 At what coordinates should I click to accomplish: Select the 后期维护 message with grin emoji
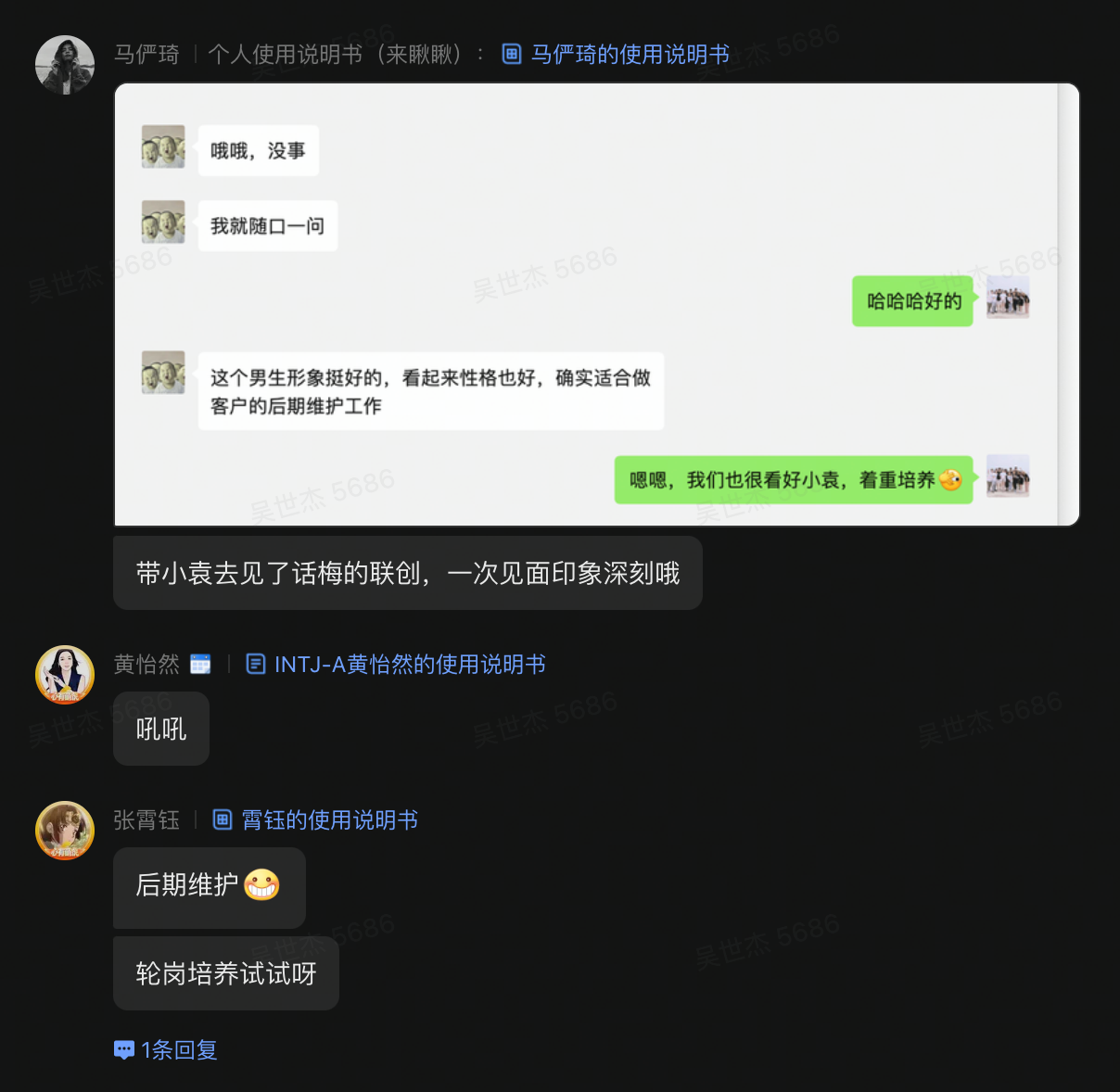pyautogui.click(x=210, y=887)
